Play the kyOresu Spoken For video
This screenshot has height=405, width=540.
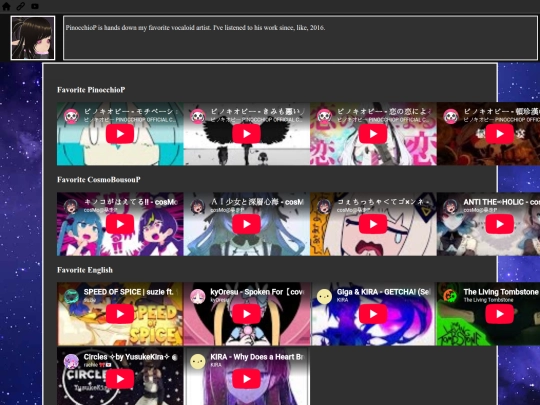246,314
